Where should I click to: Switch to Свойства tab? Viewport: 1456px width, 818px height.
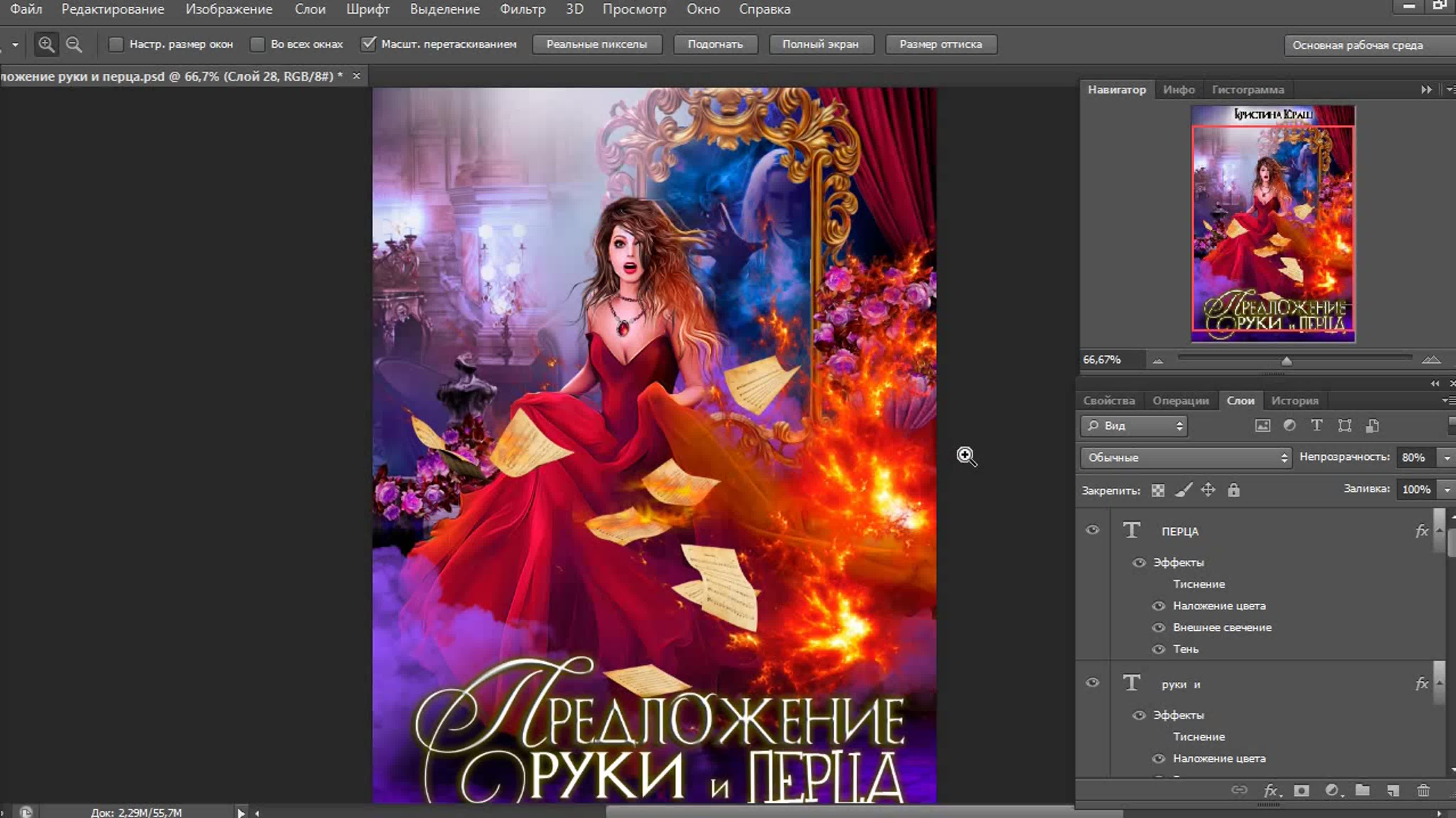tap(1109, 400)
